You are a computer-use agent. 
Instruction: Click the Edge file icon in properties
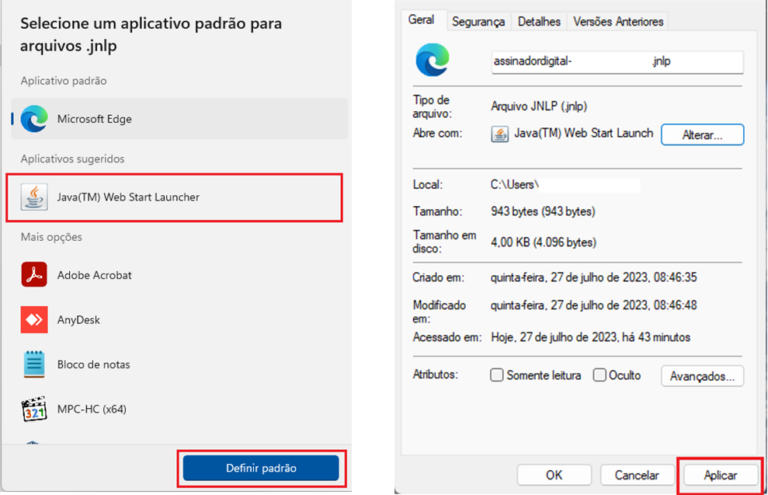[433, 60]
